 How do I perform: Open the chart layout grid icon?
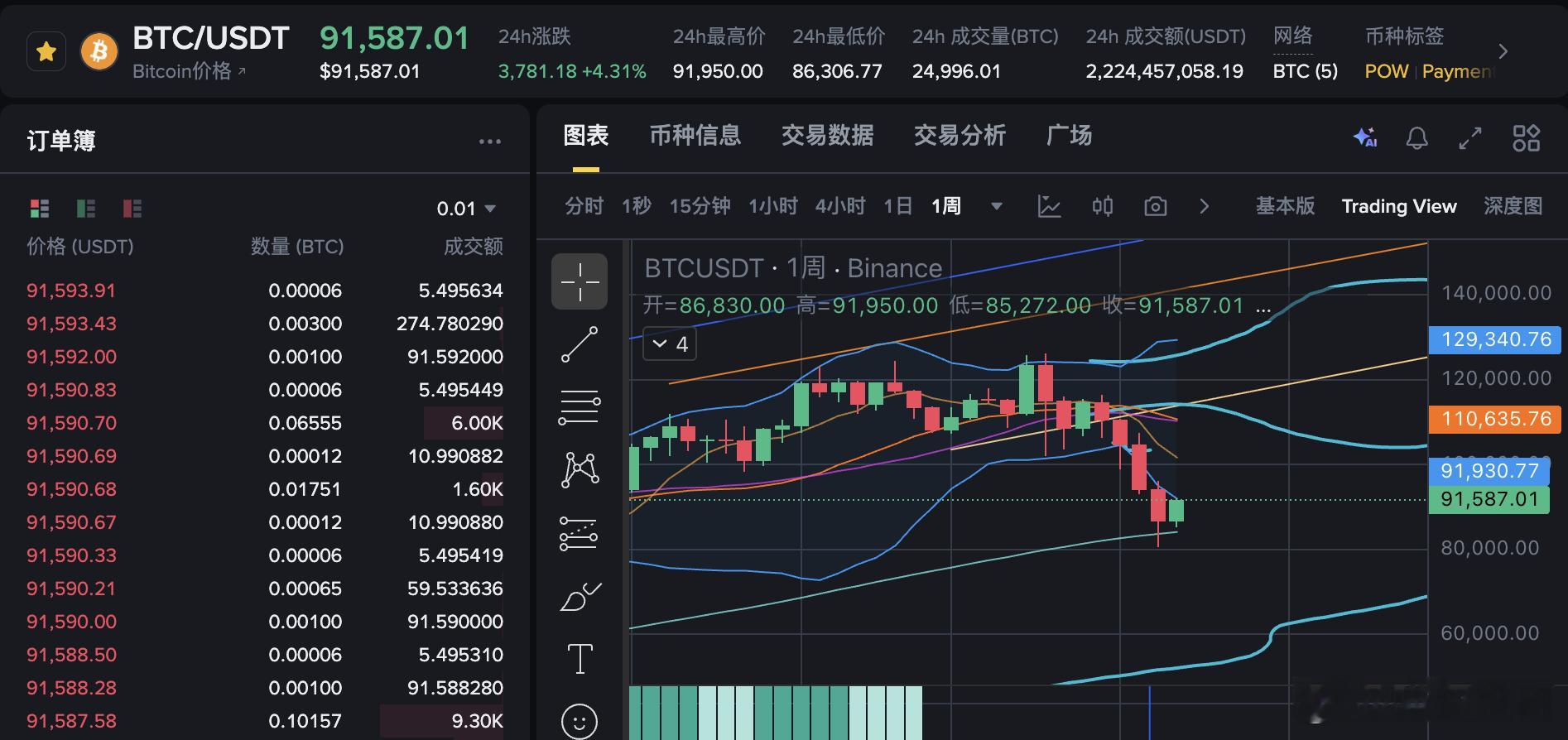click(1527, 137)
